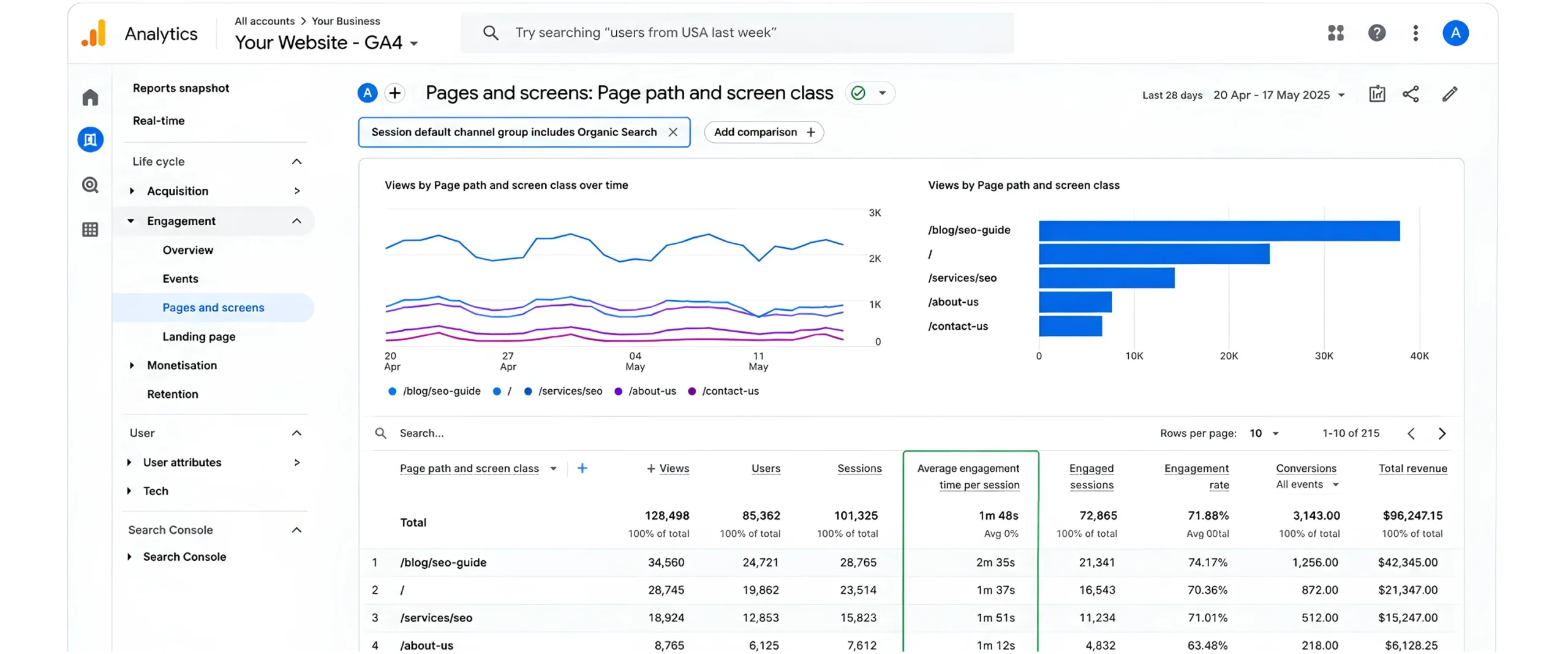
Task: Expand the Monetisation tree item
Action: pos(132,365)
